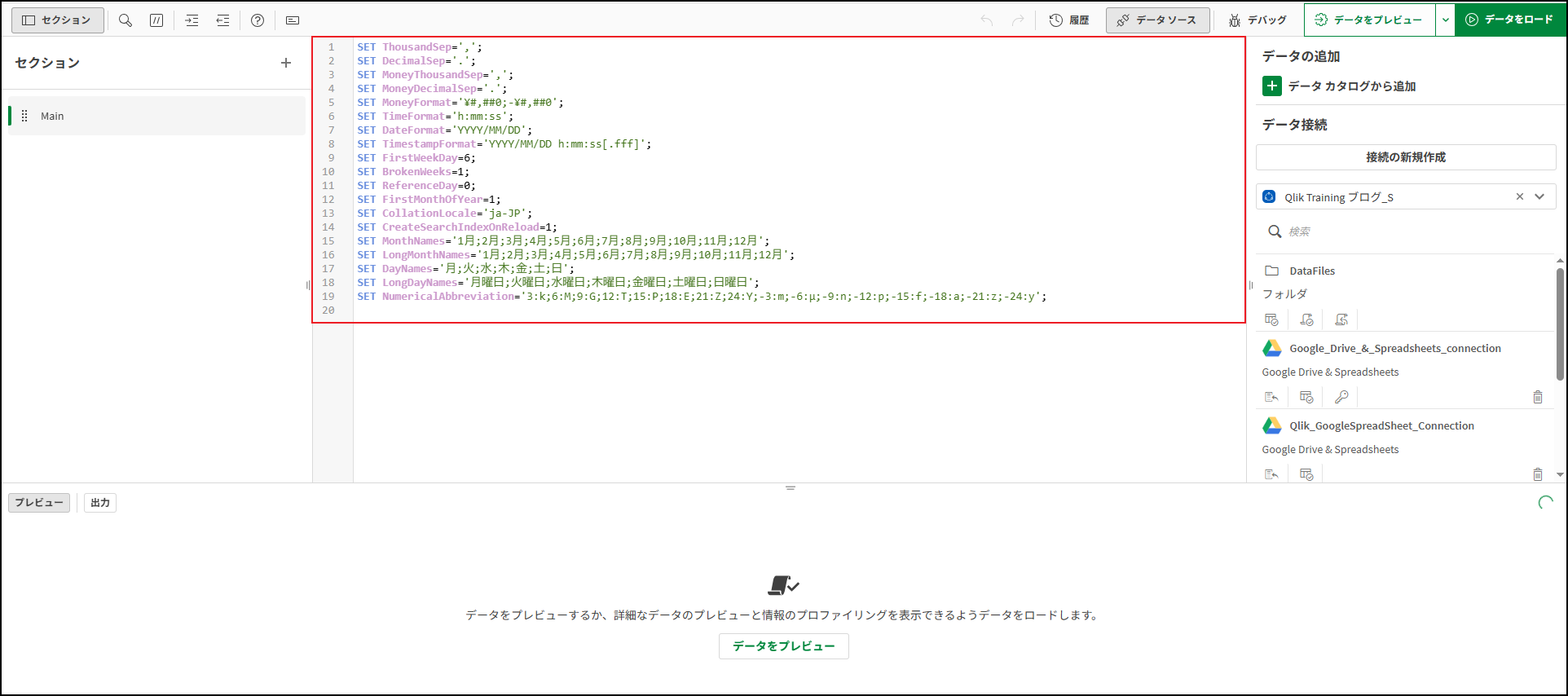Click データ カタログから追加 plus button

[1271, 86]
